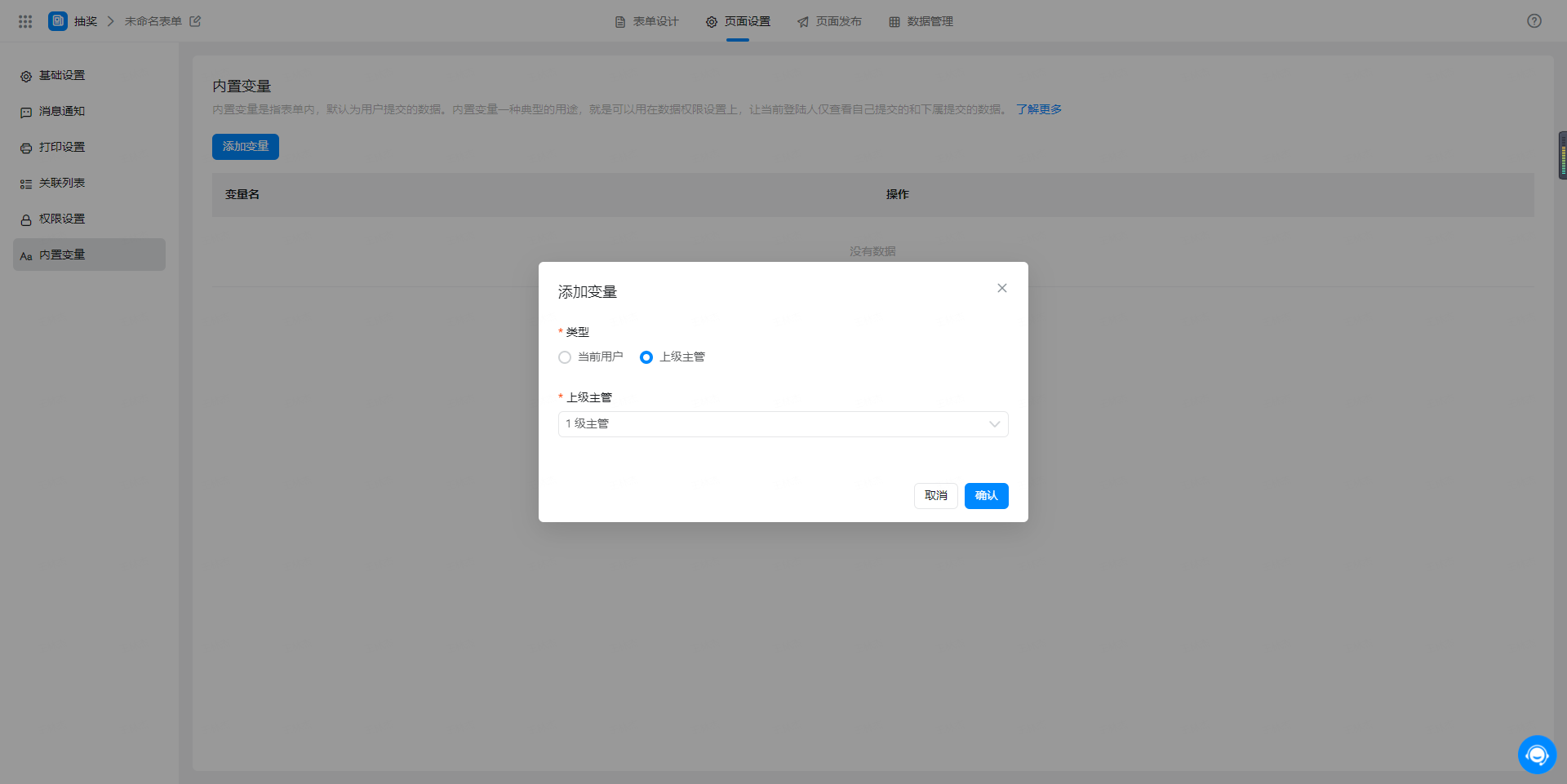This screenshot has width=1567, height=784.
Task: Click the Aa icon beside 内置变量
Action: (x=26, y=255)
